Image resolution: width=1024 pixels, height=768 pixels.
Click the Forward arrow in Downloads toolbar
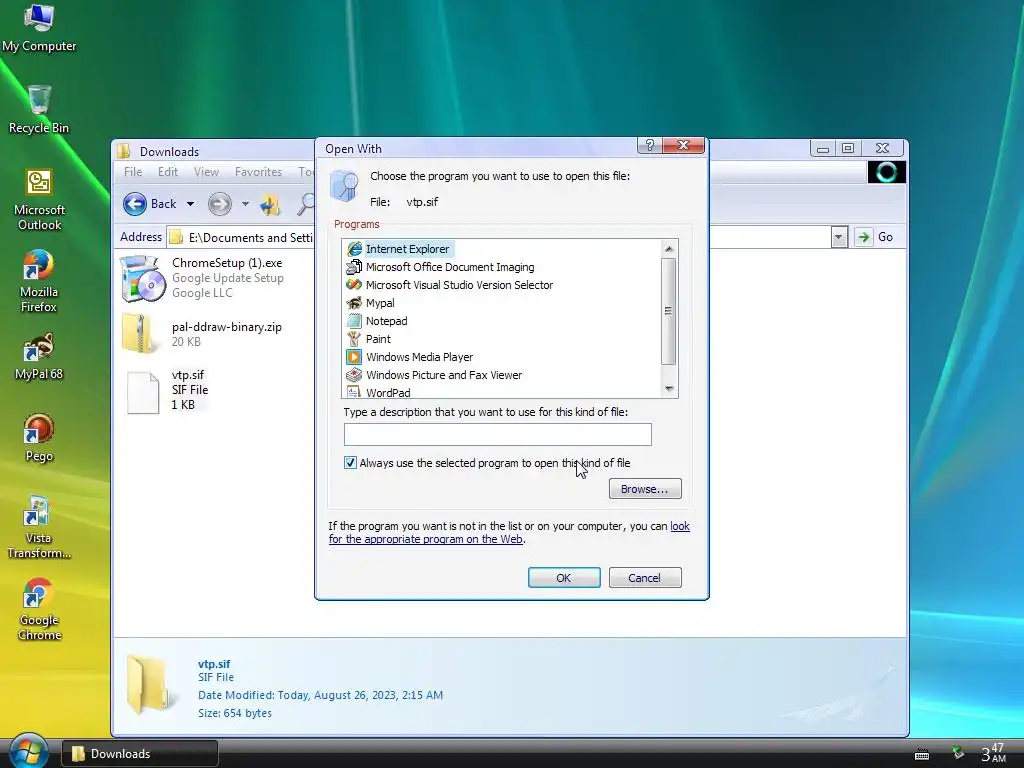[x=219, y=204]
